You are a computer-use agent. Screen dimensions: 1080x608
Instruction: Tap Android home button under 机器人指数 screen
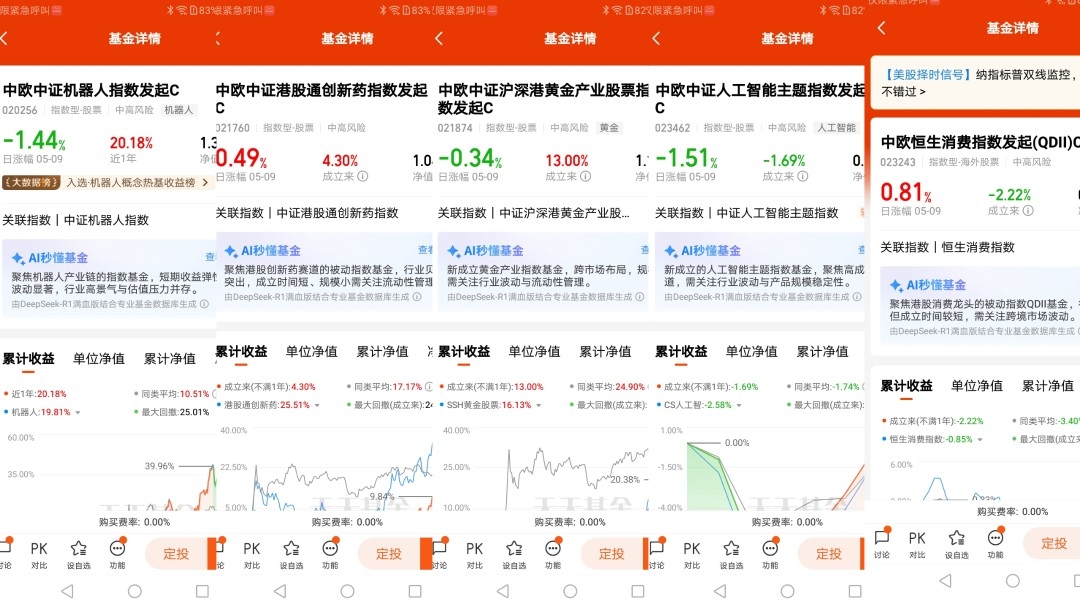(135, 591)
